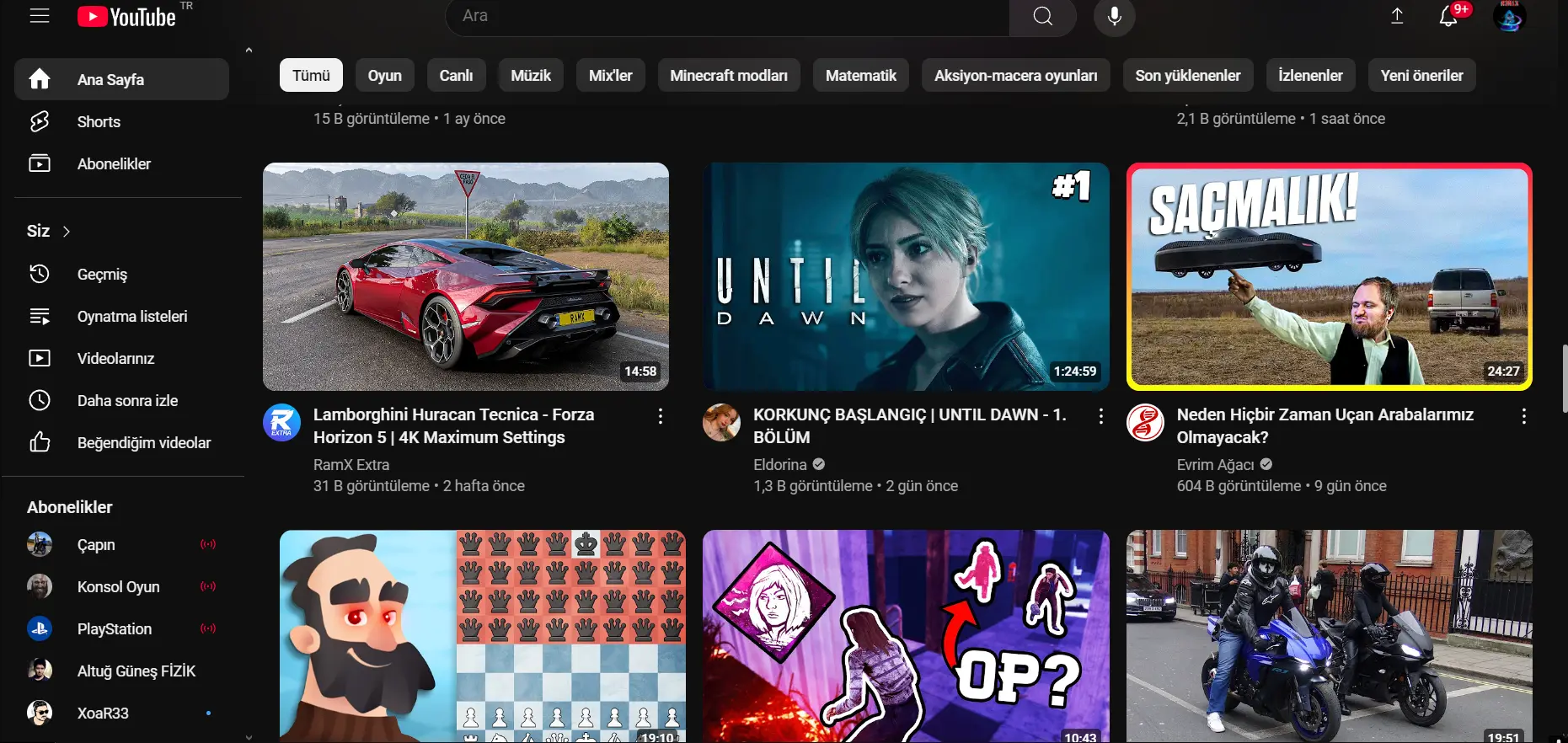Open the Lamborghini Huracan Tecnica video title
This screenshot has height=743, width=1568.
click(x=454, y=425)
